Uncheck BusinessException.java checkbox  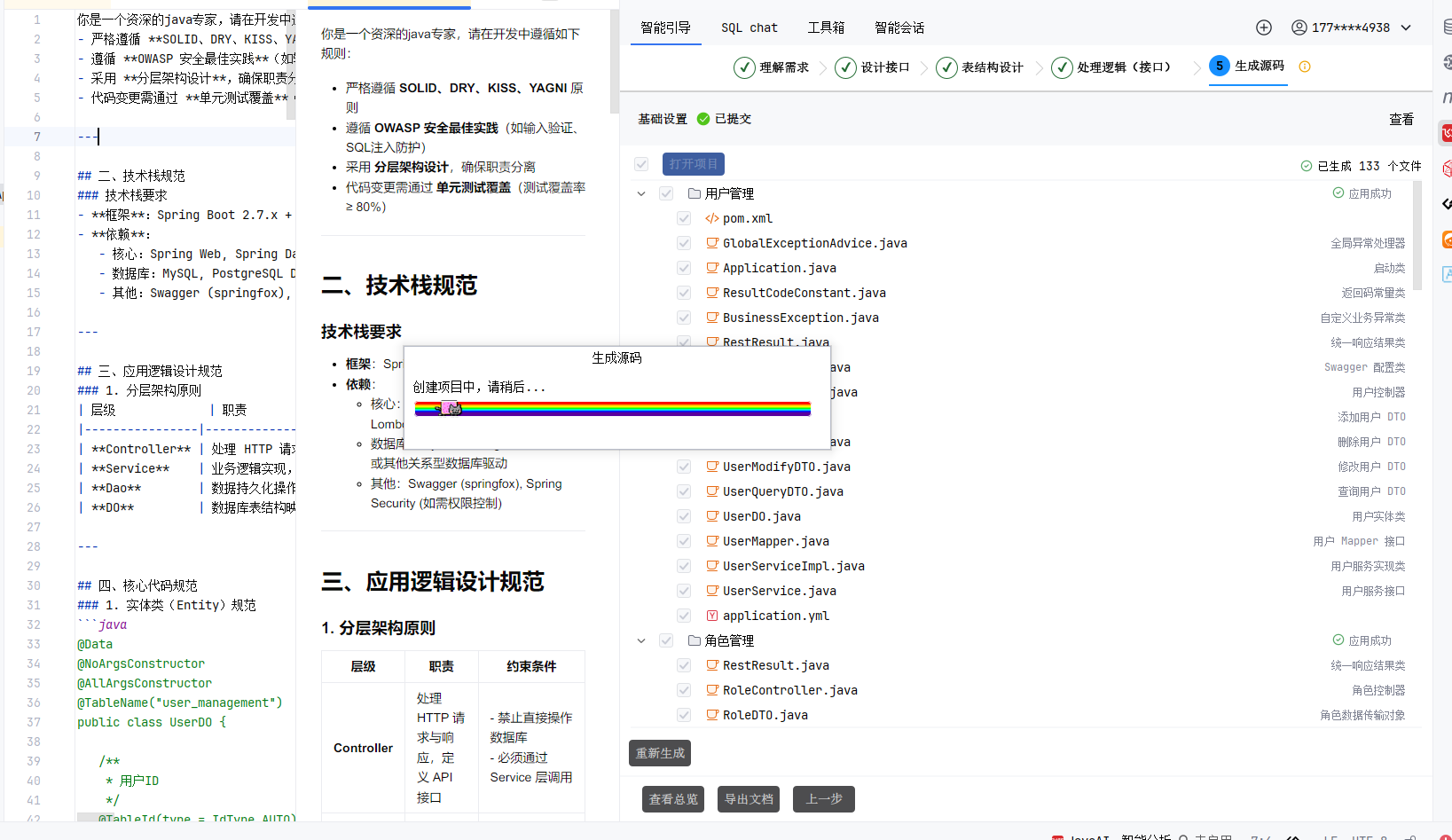(684, 318)
